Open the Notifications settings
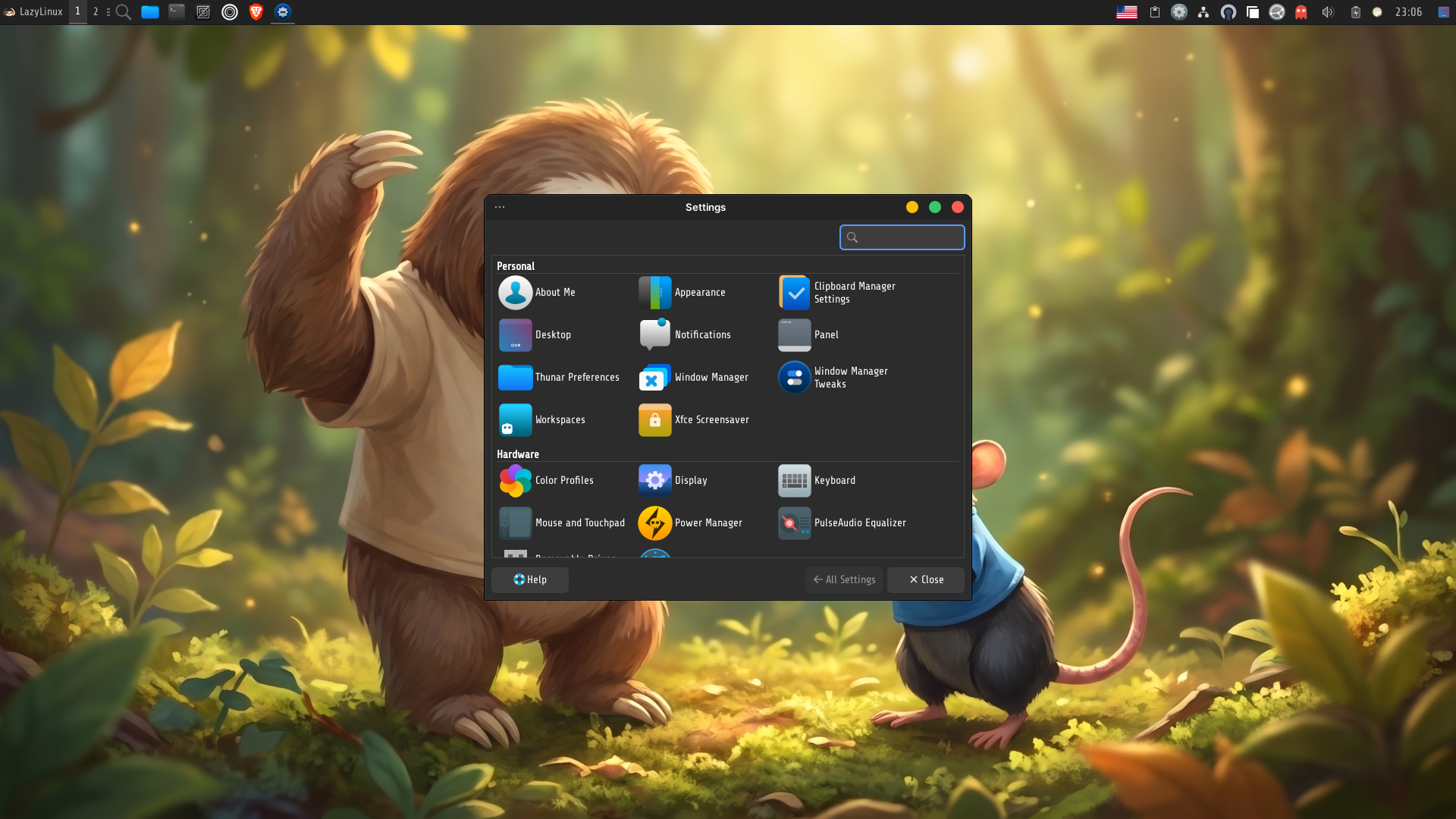The height and width of the screenshot is (819, 1456). tap(685, 335)
